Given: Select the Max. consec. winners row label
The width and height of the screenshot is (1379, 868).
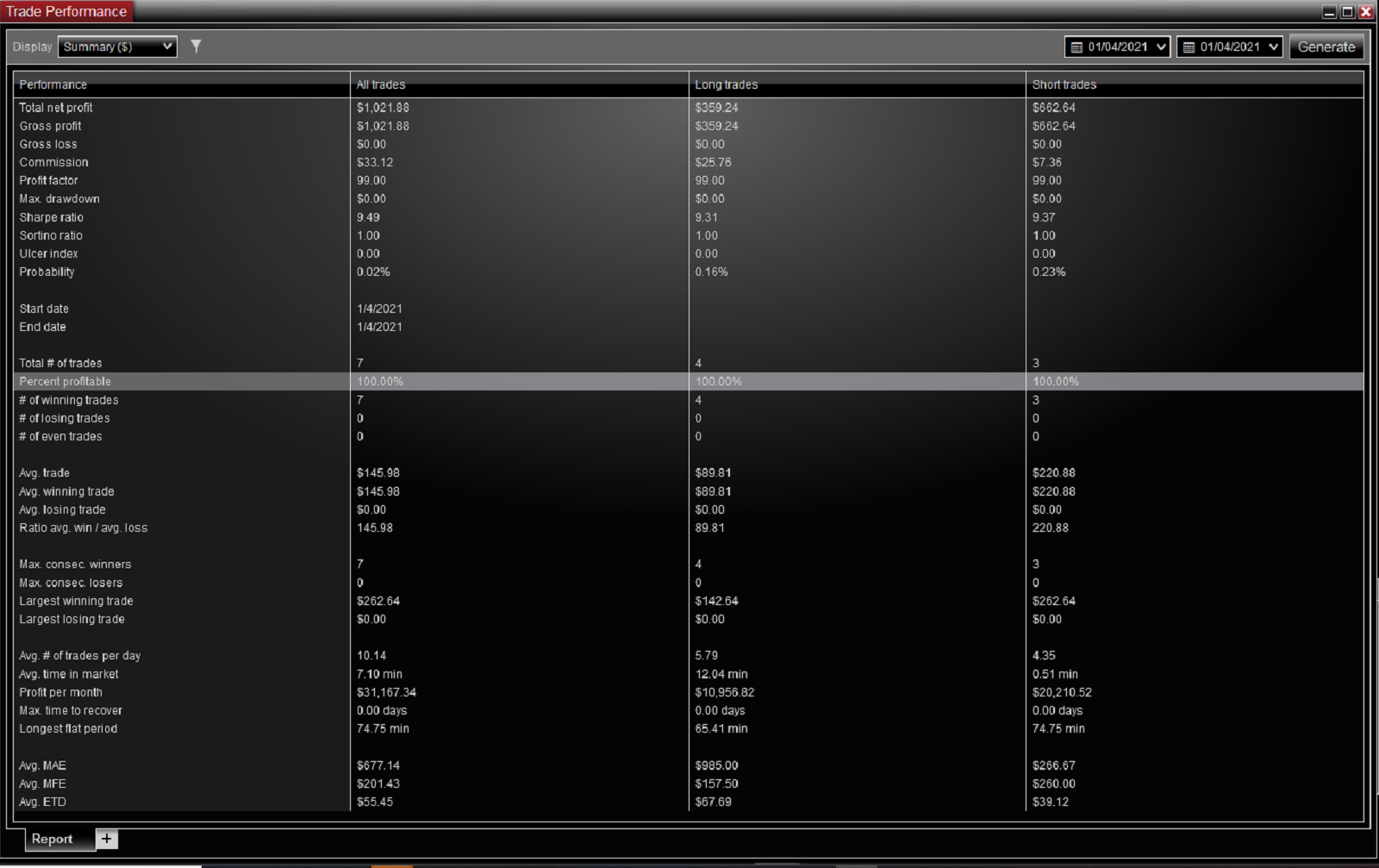Looking at the screenshot, I should pos(75,564).
